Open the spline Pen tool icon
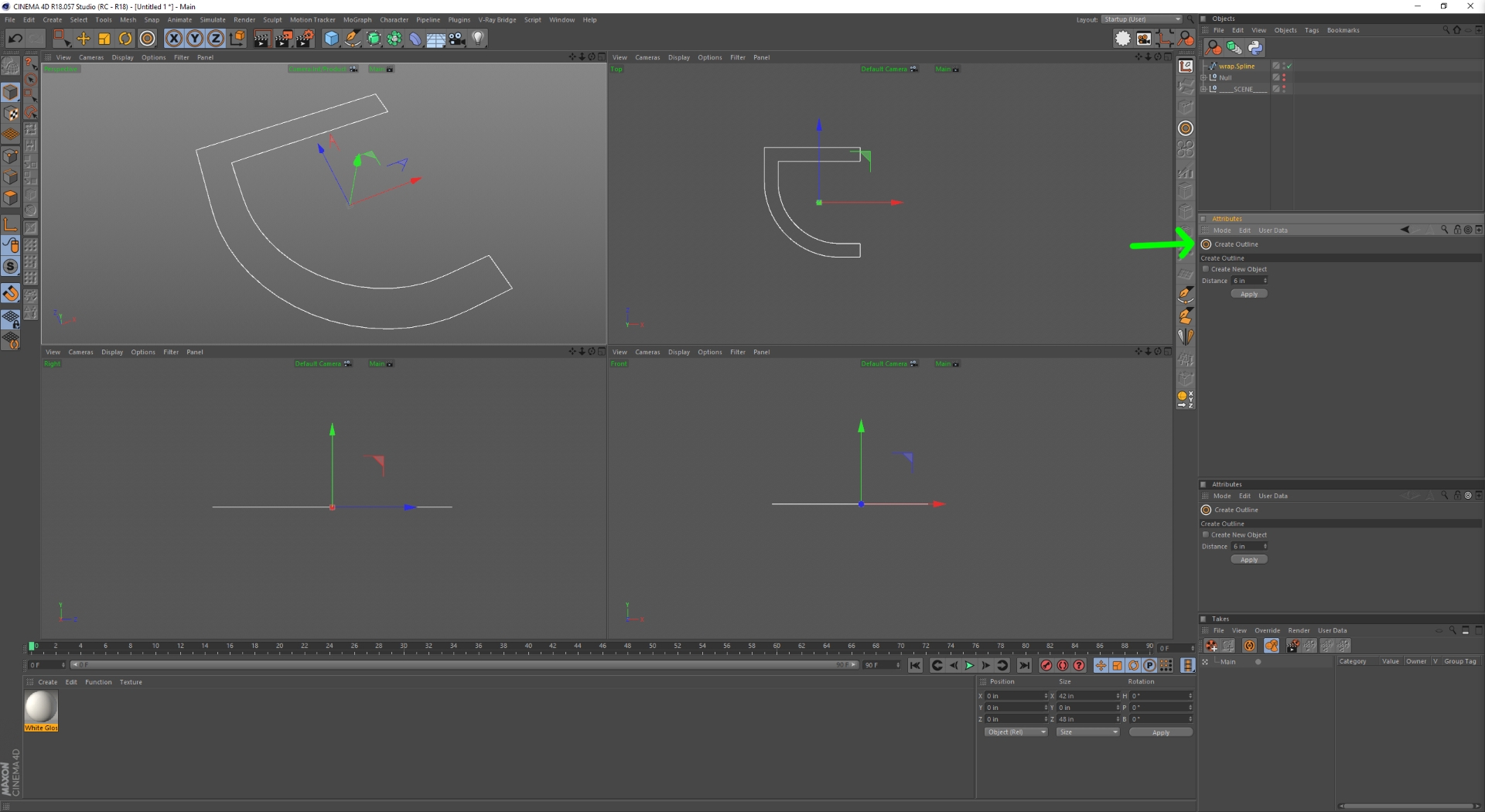Viewport: 1485px width, 812px height. coord(353,38)
